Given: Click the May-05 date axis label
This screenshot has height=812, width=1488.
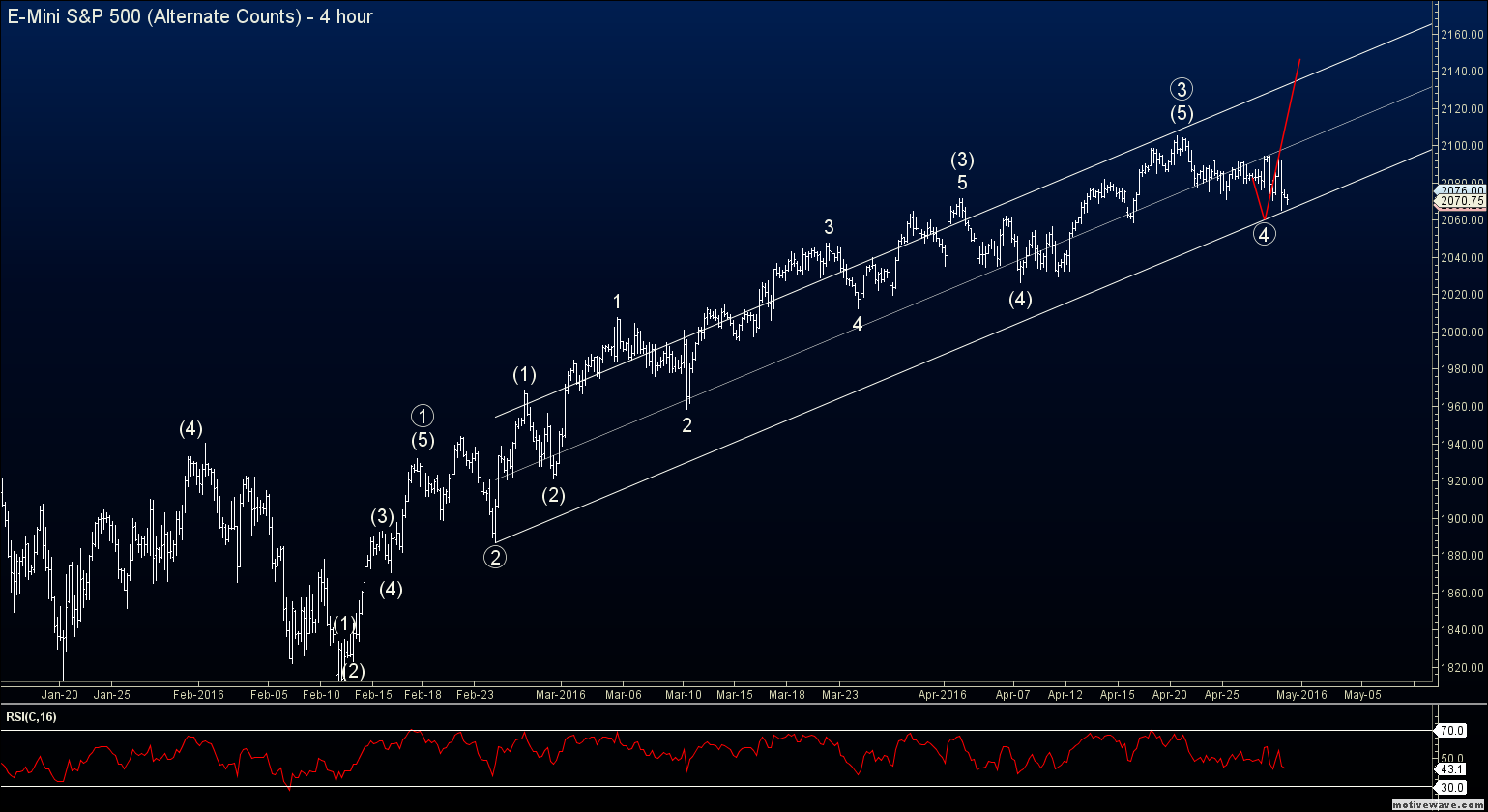Looking at the screenshot, I should click(x=1361, y=694).
